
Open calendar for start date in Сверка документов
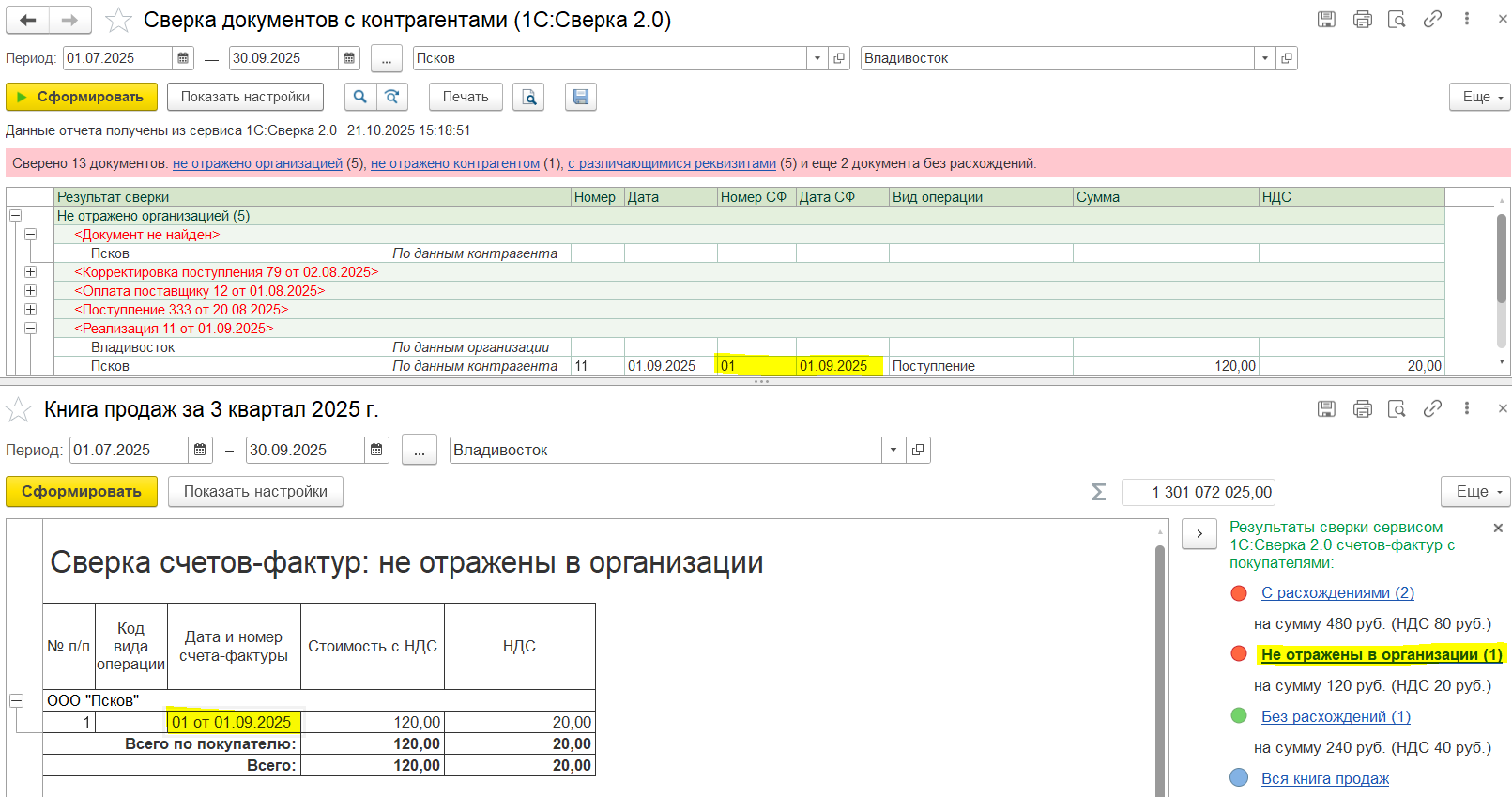tap(183, 58)
